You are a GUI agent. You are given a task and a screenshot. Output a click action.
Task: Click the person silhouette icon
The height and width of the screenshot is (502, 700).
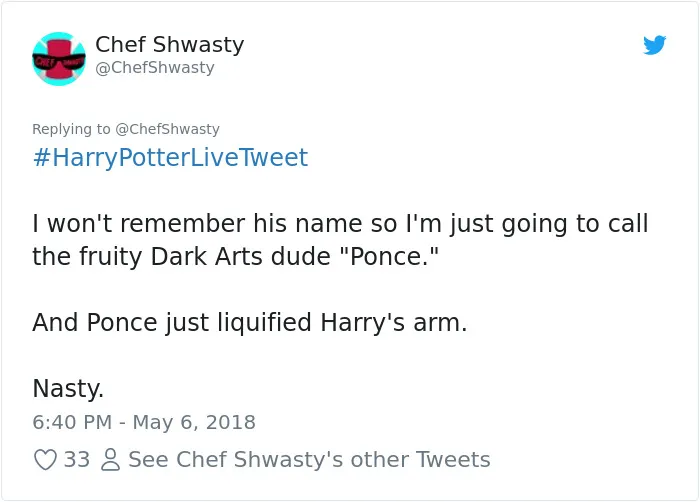pyautogui.click(x=110, y=460)
